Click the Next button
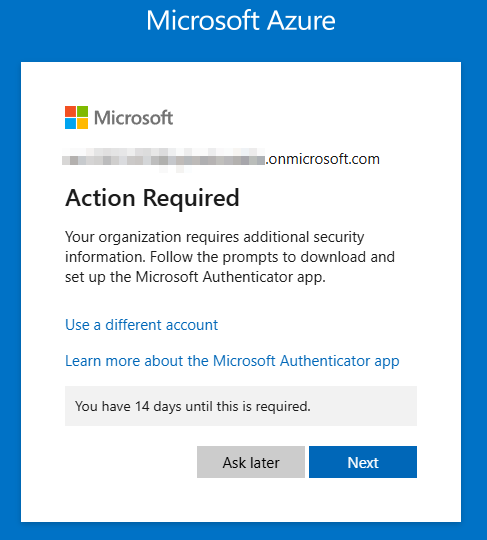 tap(363, 462)
